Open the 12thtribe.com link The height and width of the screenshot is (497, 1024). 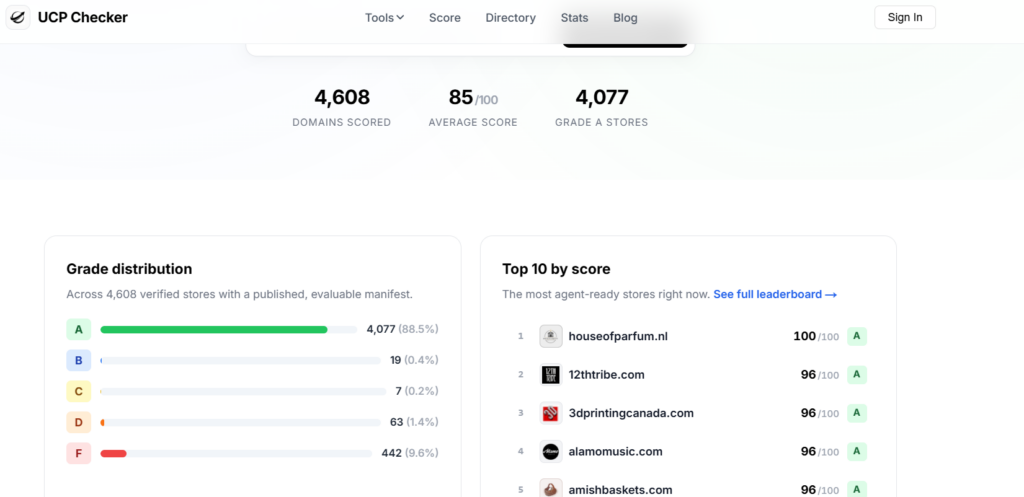(x=607, y=375)
